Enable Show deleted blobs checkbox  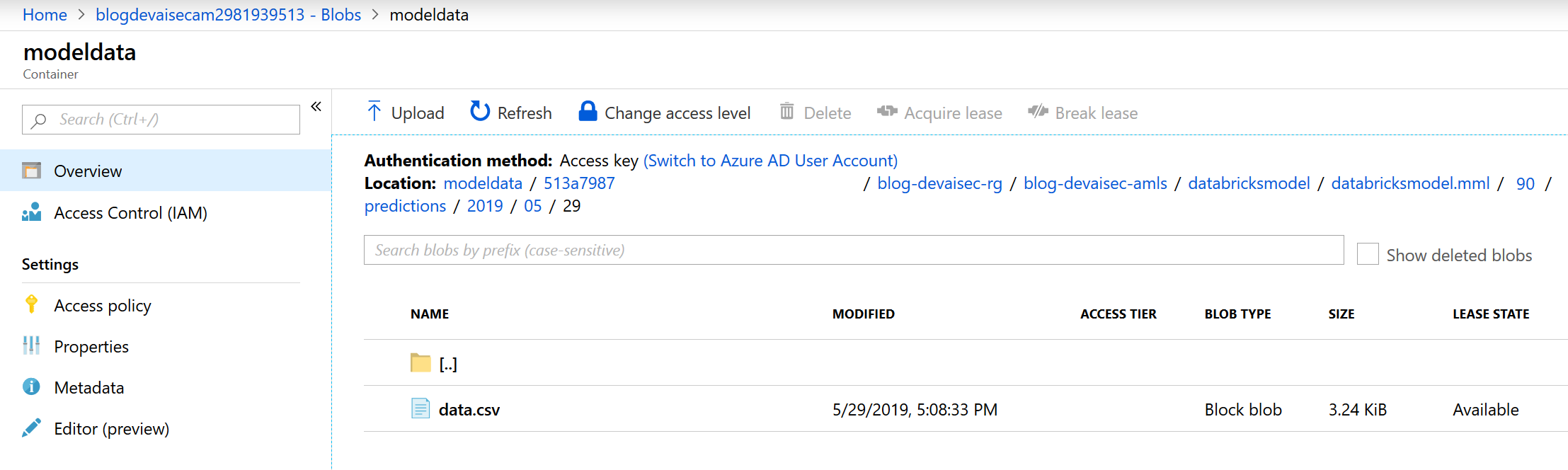(x=1368, y=254)
